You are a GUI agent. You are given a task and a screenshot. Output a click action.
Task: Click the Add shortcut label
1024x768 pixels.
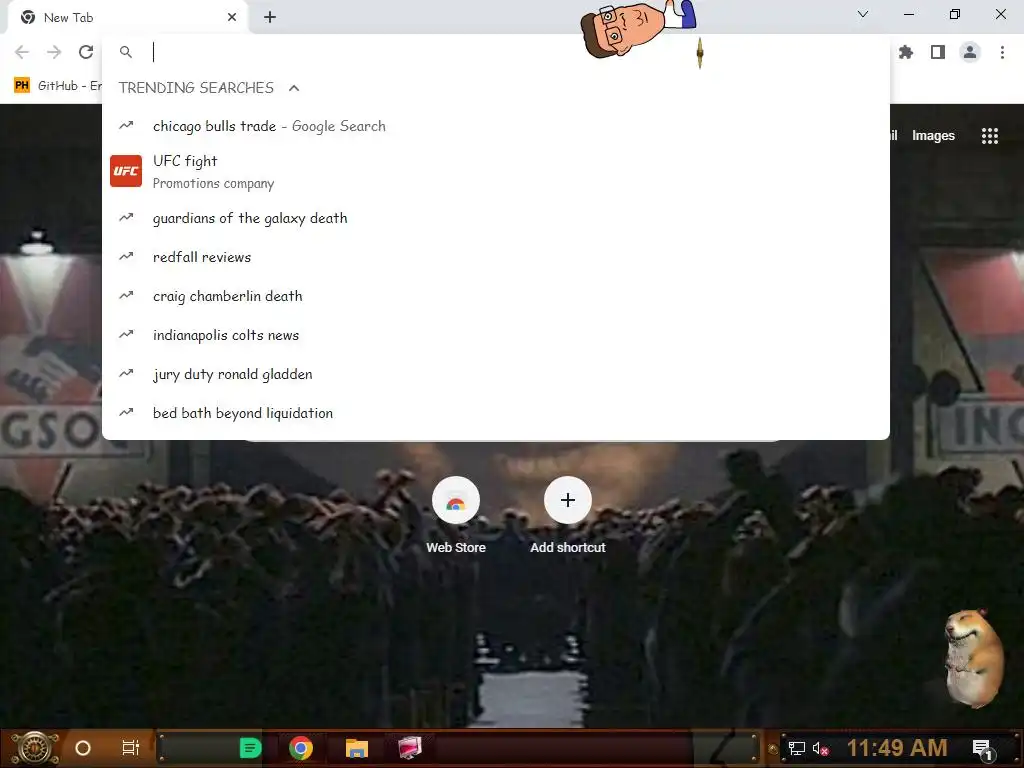pyautogui.click(x=568, y=547)
